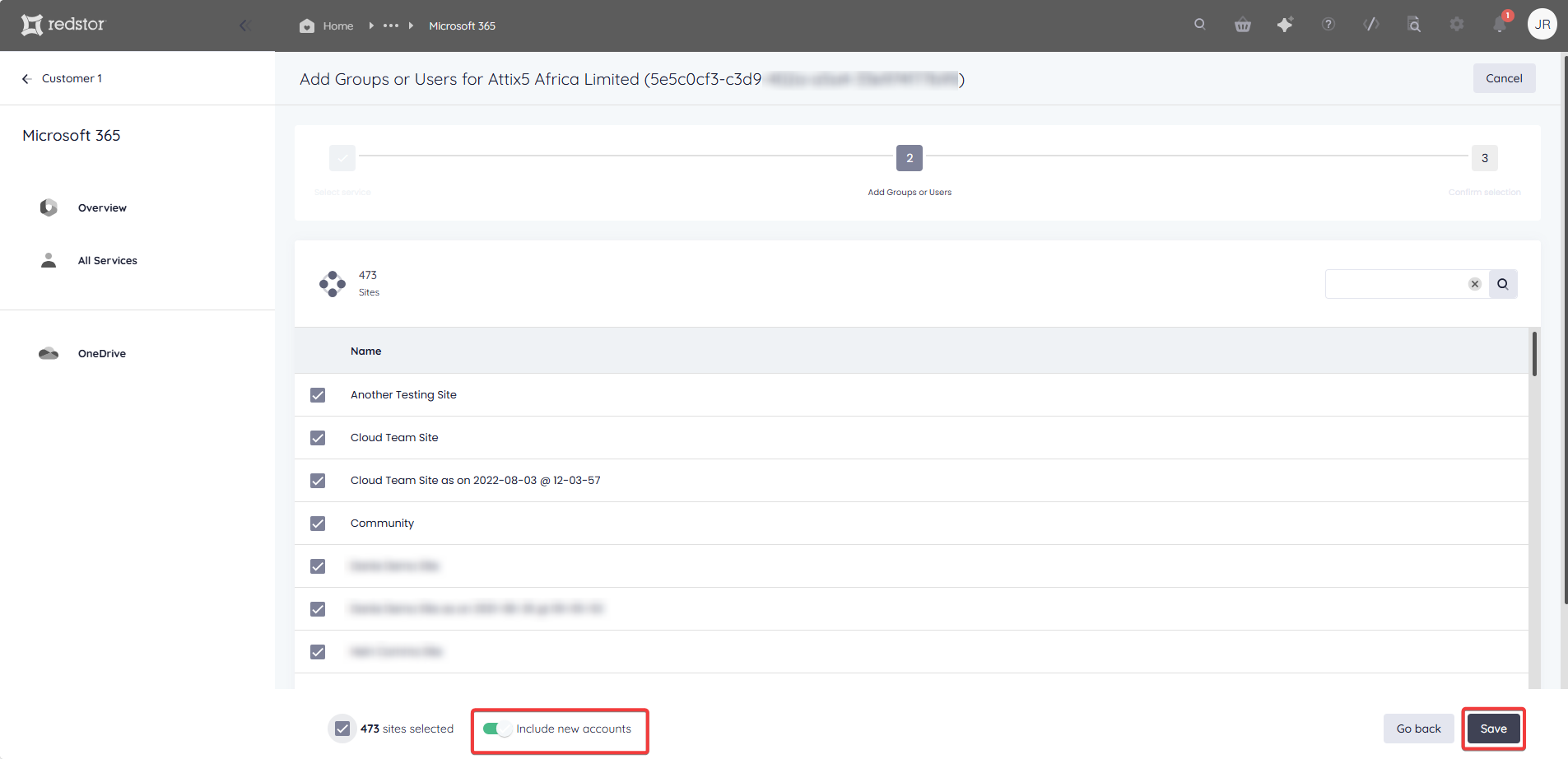The height and width of the screenshot is (759, 1568).
Task: Open the document search icon in header
Action: point(1414,25)
